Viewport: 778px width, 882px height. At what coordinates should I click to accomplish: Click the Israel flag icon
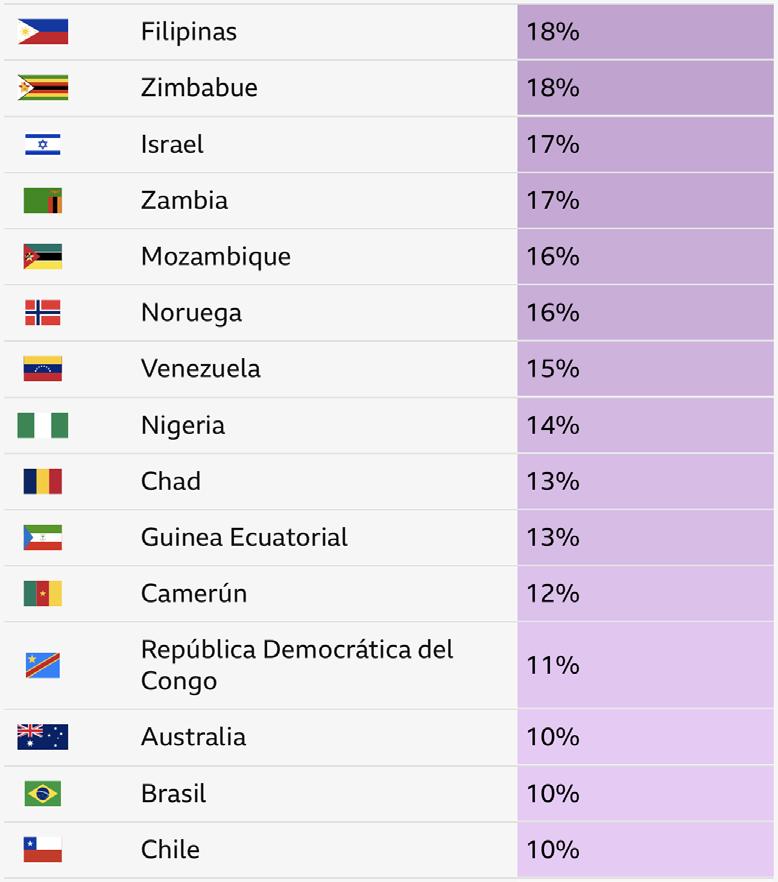click(43, 144)
